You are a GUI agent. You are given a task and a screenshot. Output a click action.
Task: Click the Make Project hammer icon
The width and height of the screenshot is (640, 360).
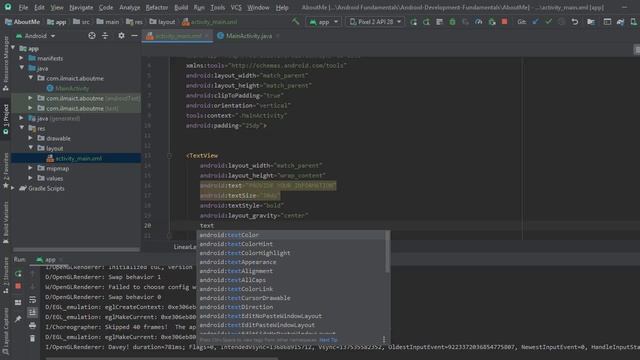296,22
